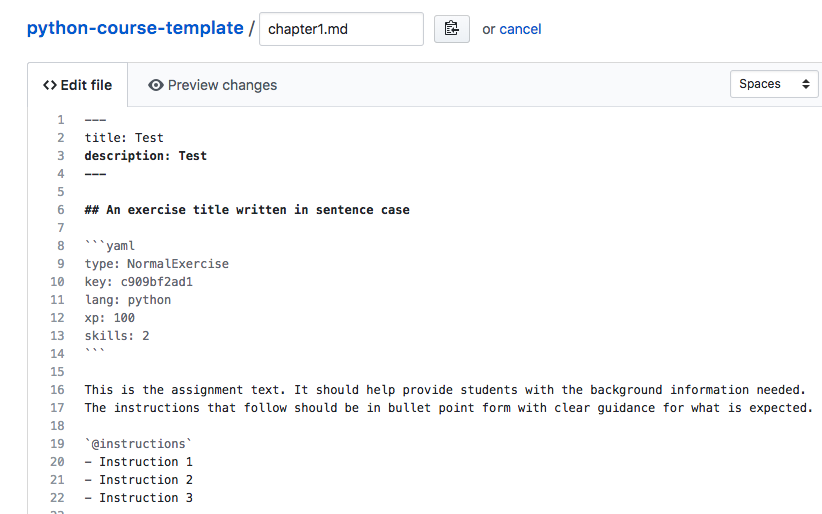
Task: Open the Spaces indent mode dropdown
Action: tap(774, 84)
